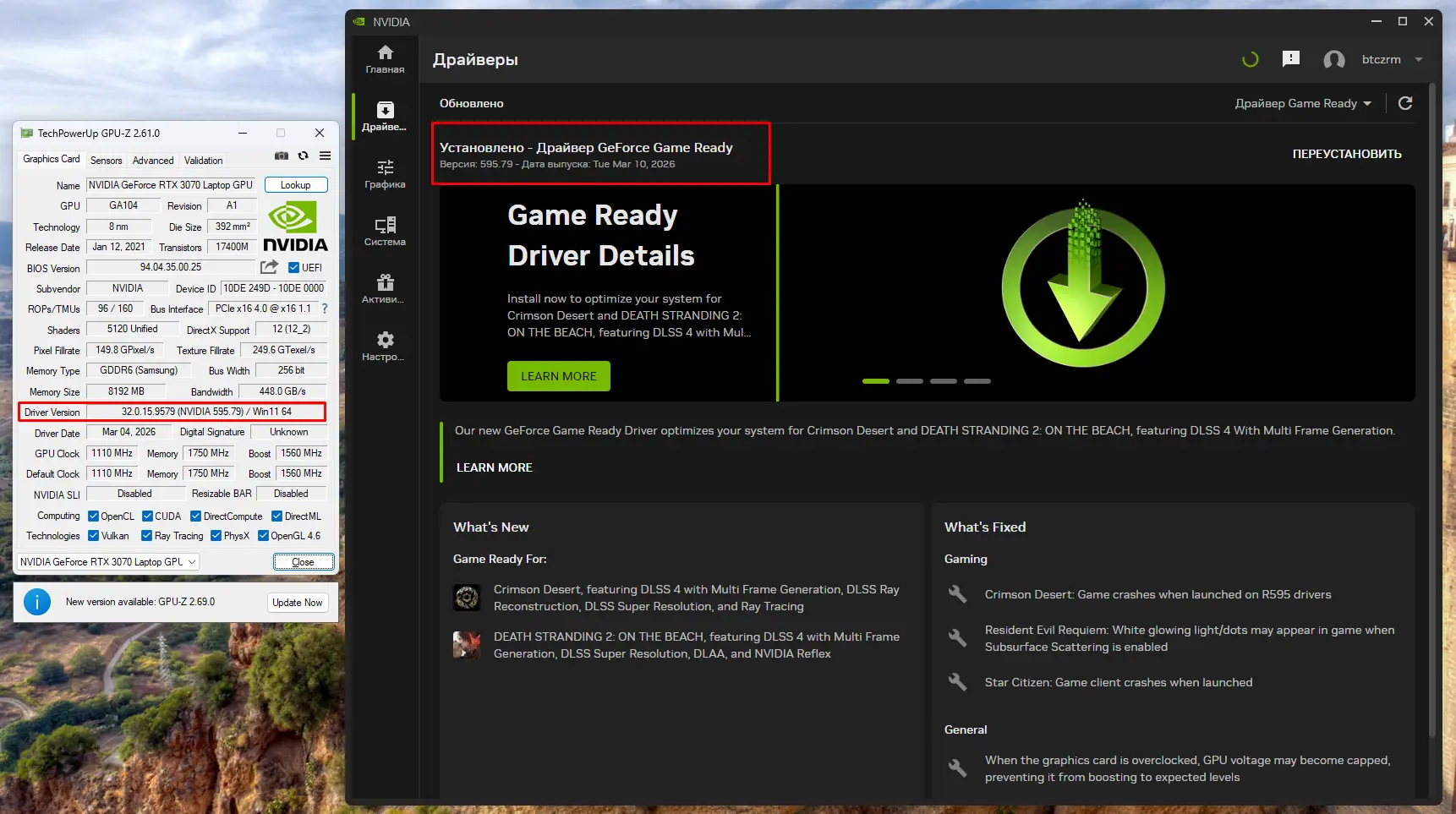Click the Bus Interface question mark icon
Screen dimensions: 1456x814
click(x=325, y=309)
